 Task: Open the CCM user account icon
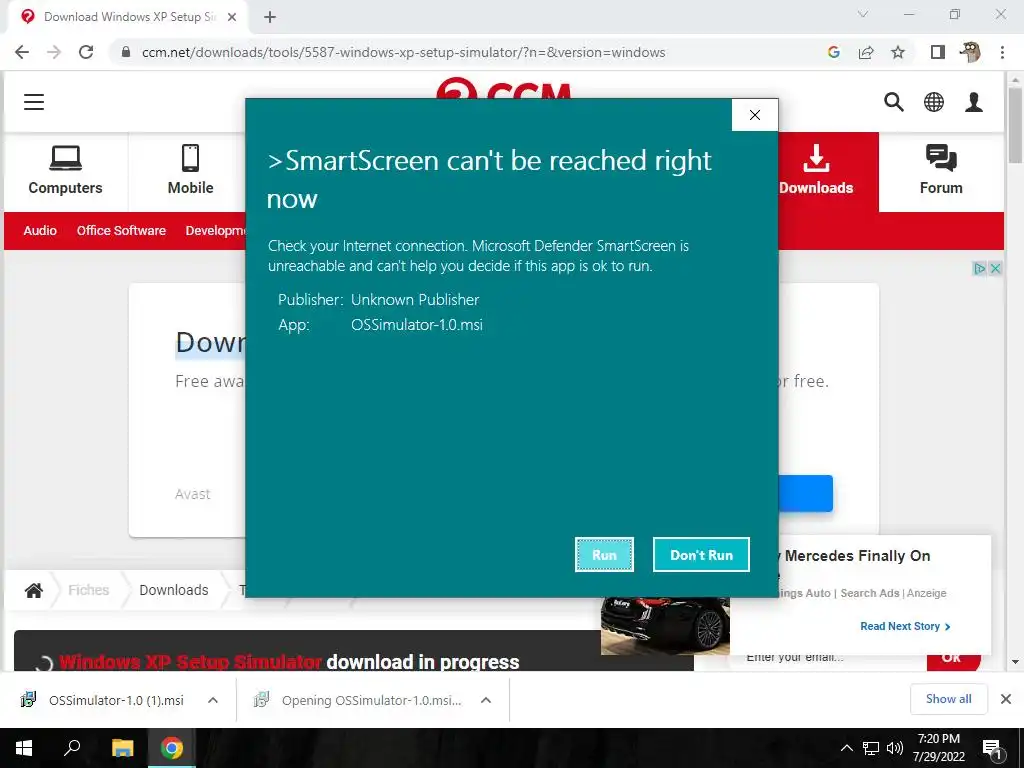[x=974, y=102]
